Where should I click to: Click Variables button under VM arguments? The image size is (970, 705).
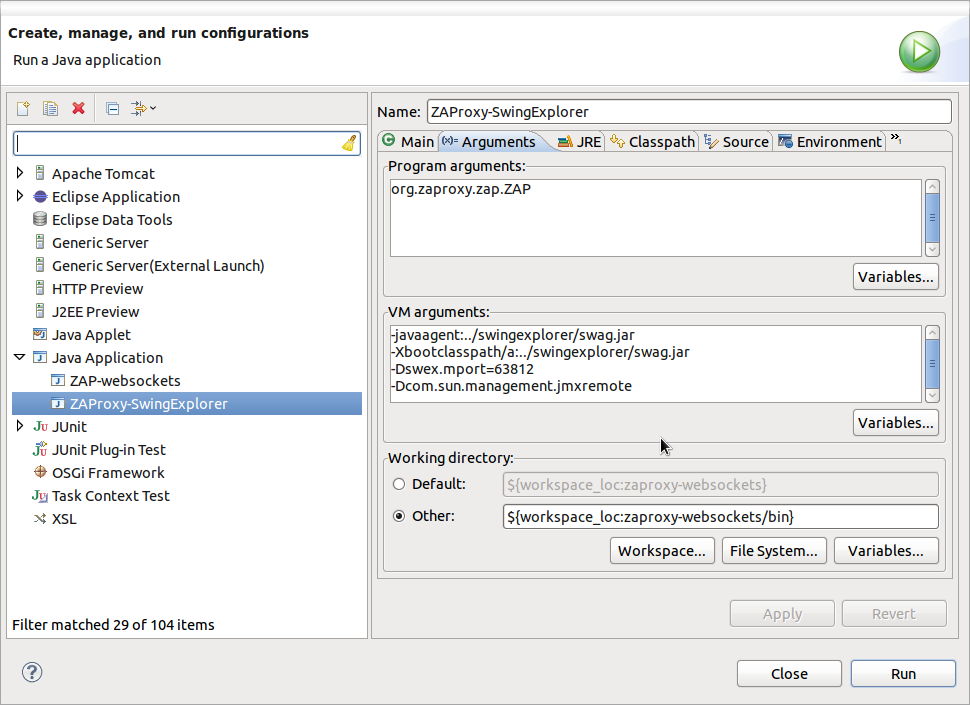(x=895, y=422)
